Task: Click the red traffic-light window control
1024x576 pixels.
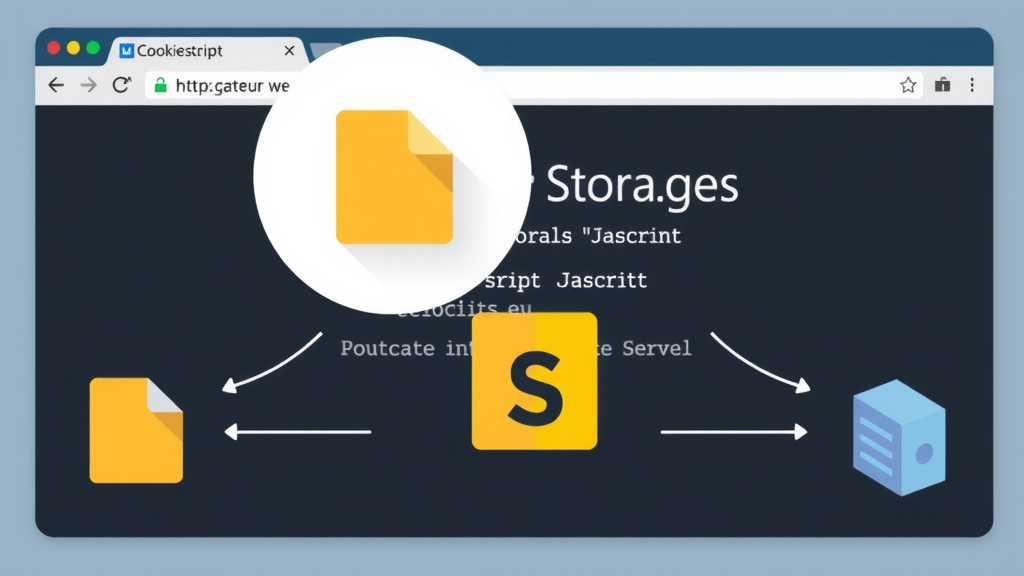Action: (52, 47)
